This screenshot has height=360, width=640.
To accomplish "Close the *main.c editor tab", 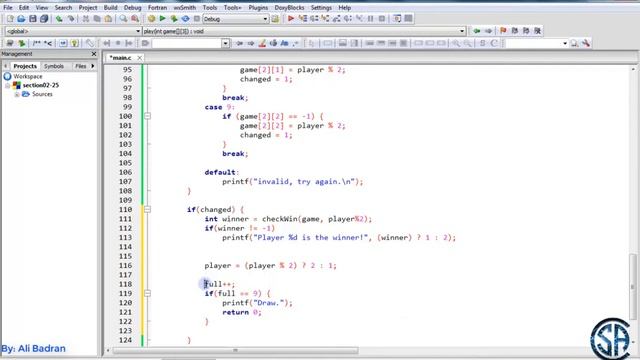I will pyautogui.click(x=140, y=58).
